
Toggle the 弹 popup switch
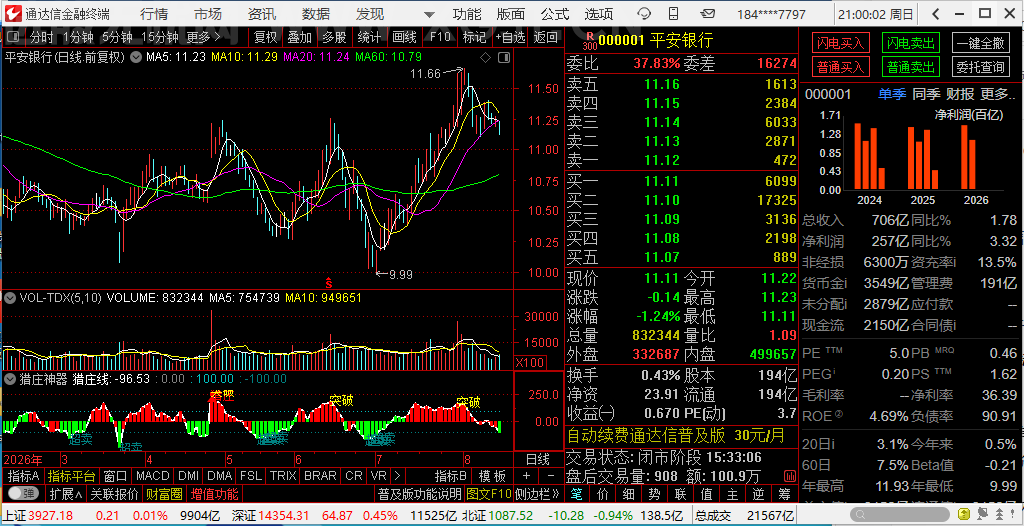coord(24,493)
